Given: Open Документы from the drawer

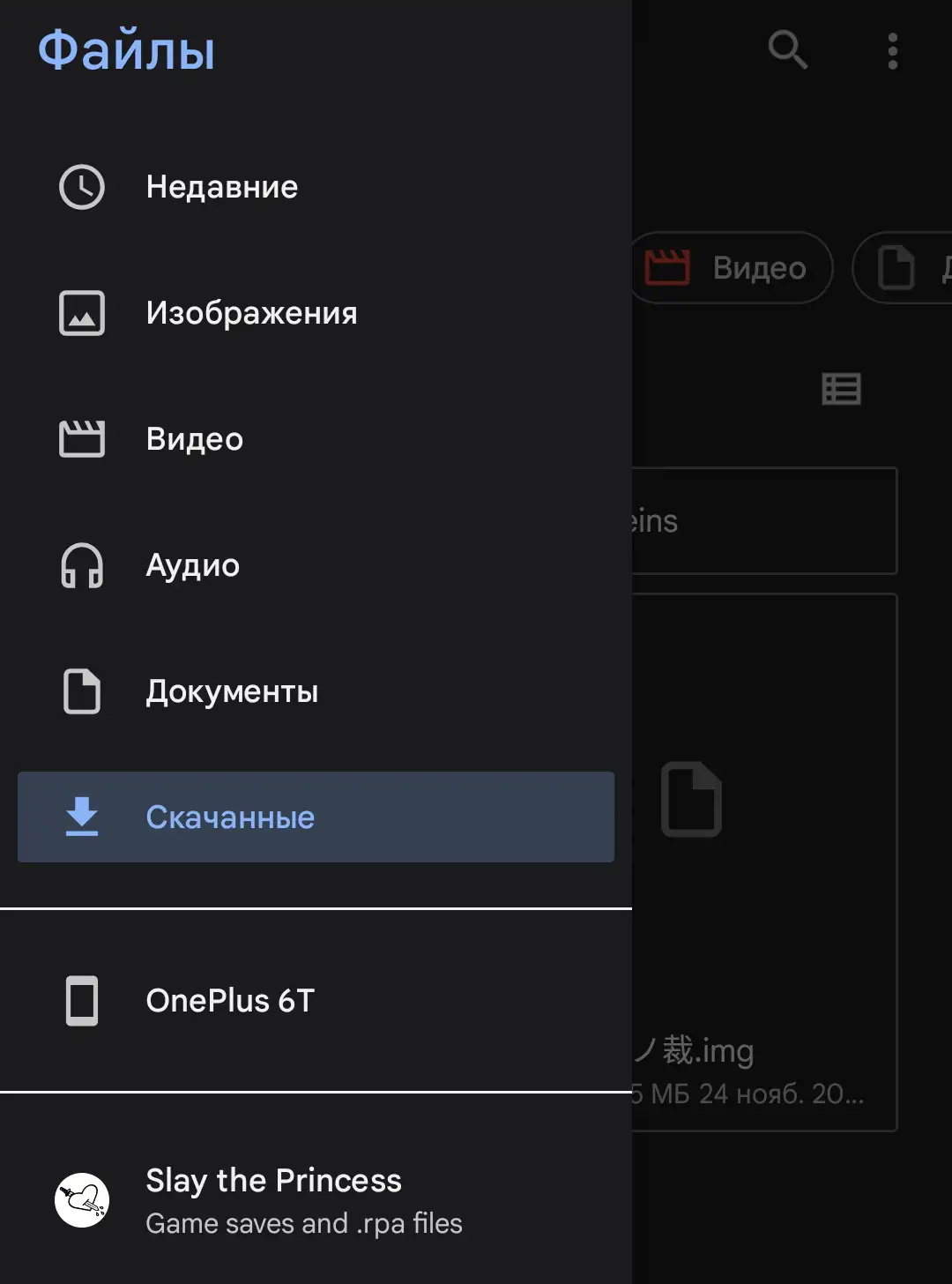Looking at the screenshot, I should tap(233, 691).
